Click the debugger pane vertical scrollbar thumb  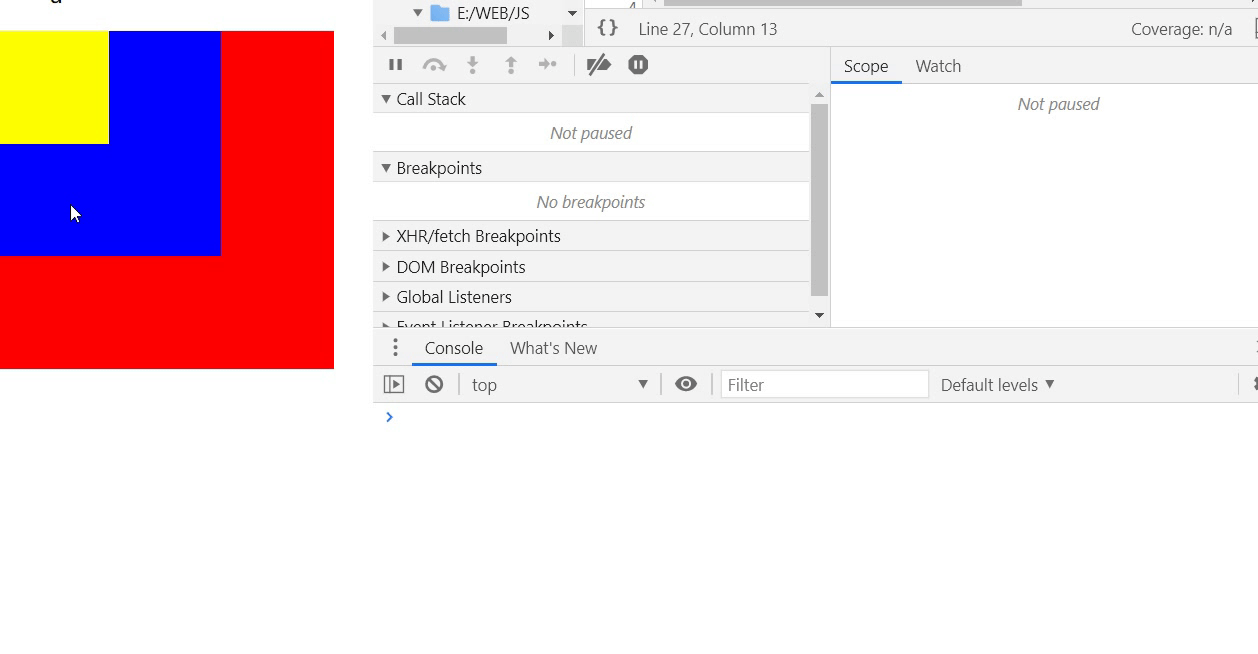(x=819, y=200)
